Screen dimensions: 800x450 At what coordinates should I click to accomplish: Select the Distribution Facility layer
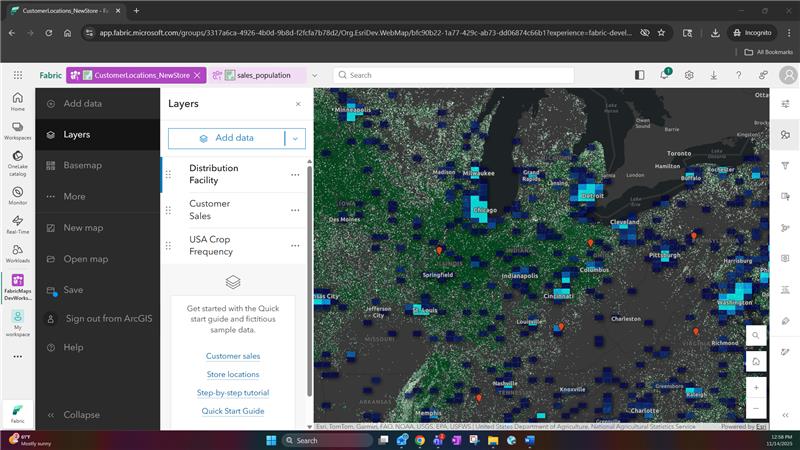tap(234, 174)
